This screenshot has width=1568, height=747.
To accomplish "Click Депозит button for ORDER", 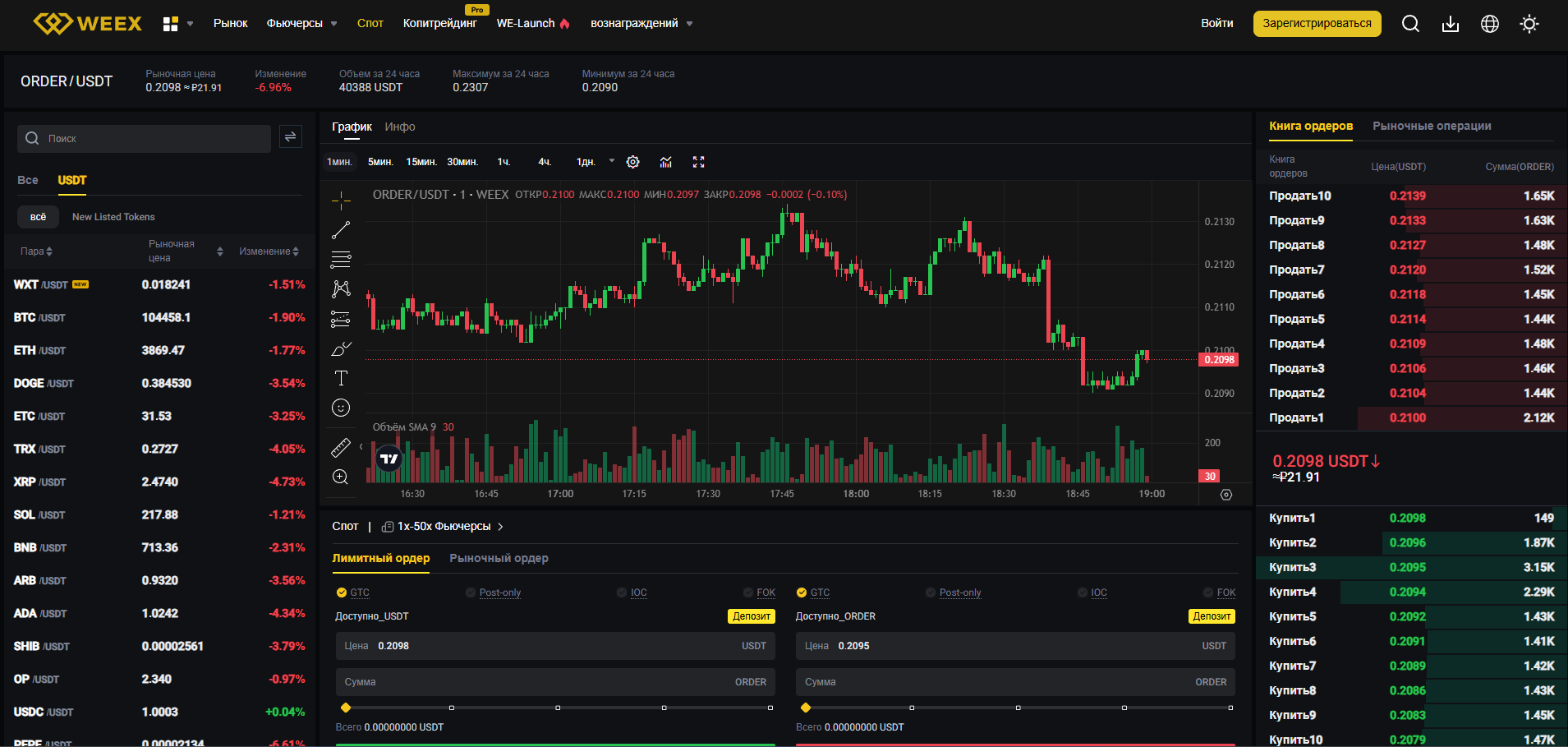I will (1212, 616).
